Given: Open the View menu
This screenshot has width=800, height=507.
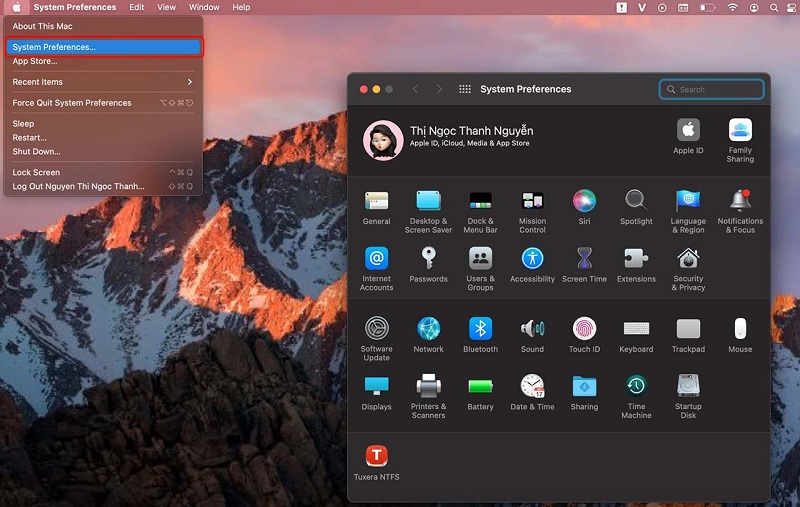Looking at the screenshot, I should (x=166, y=7).
